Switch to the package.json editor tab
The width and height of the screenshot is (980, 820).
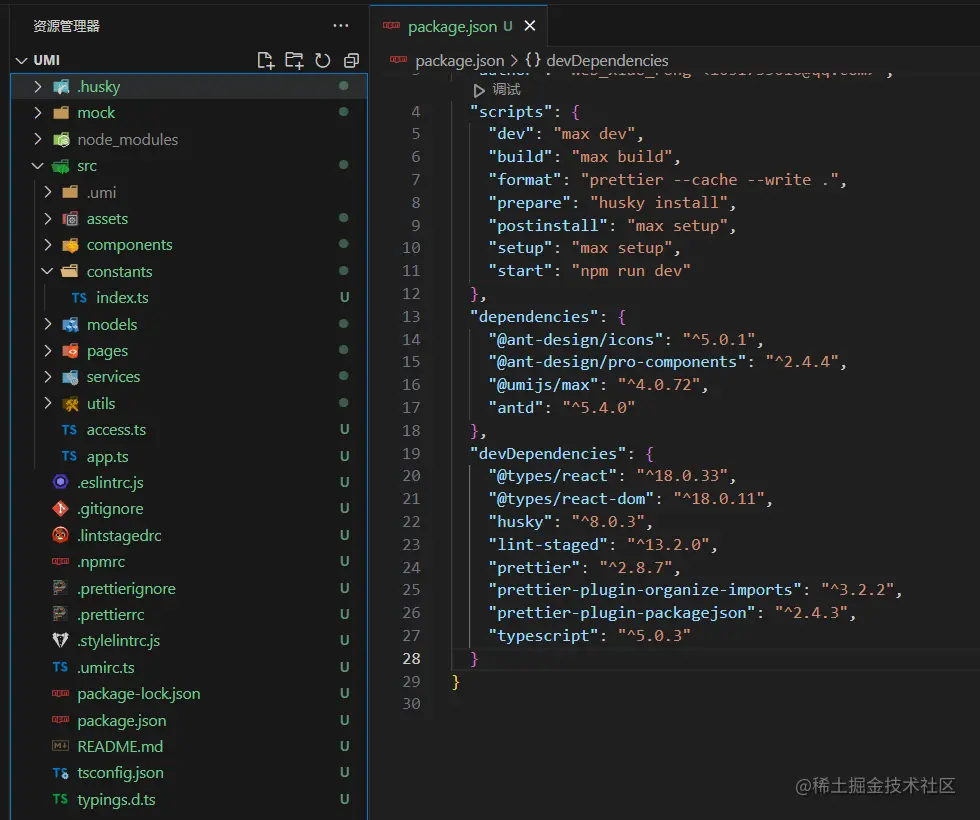460,26
